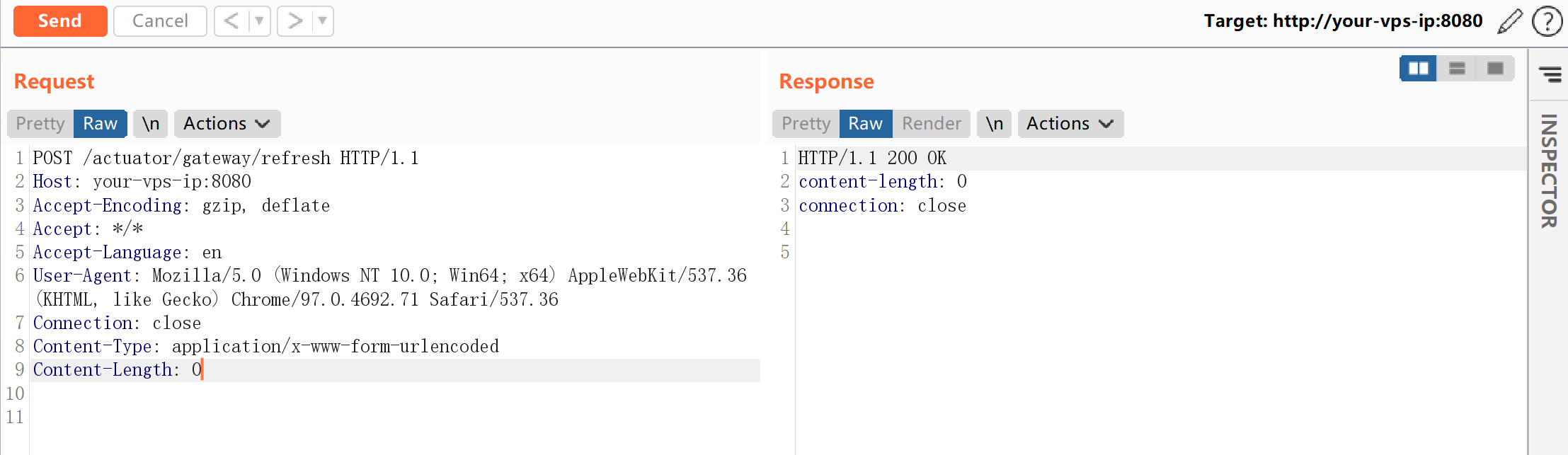Go forward to next request arrow

294,21
